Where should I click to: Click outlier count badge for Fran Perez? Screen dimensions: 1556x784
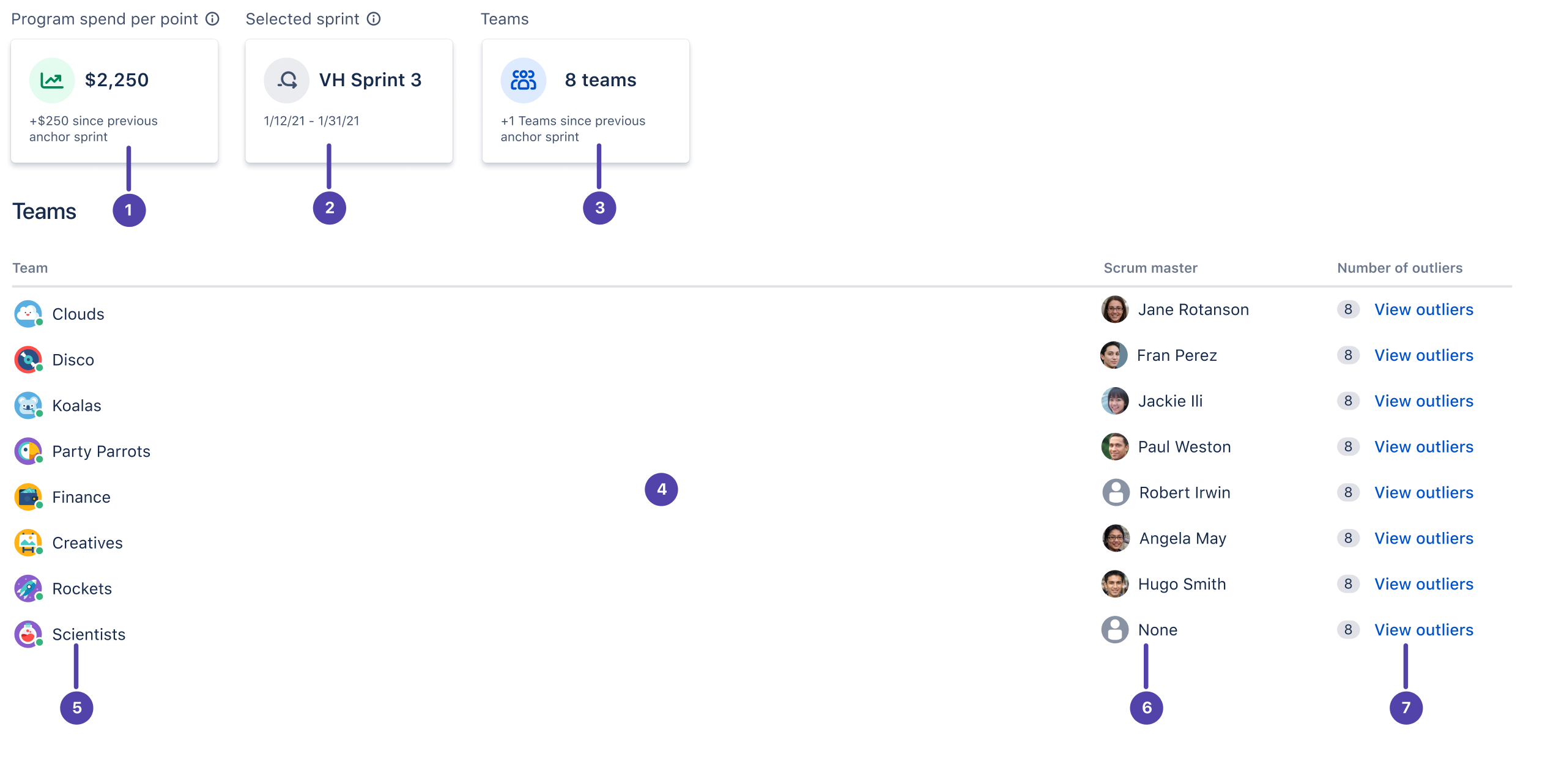point(1348,355)
